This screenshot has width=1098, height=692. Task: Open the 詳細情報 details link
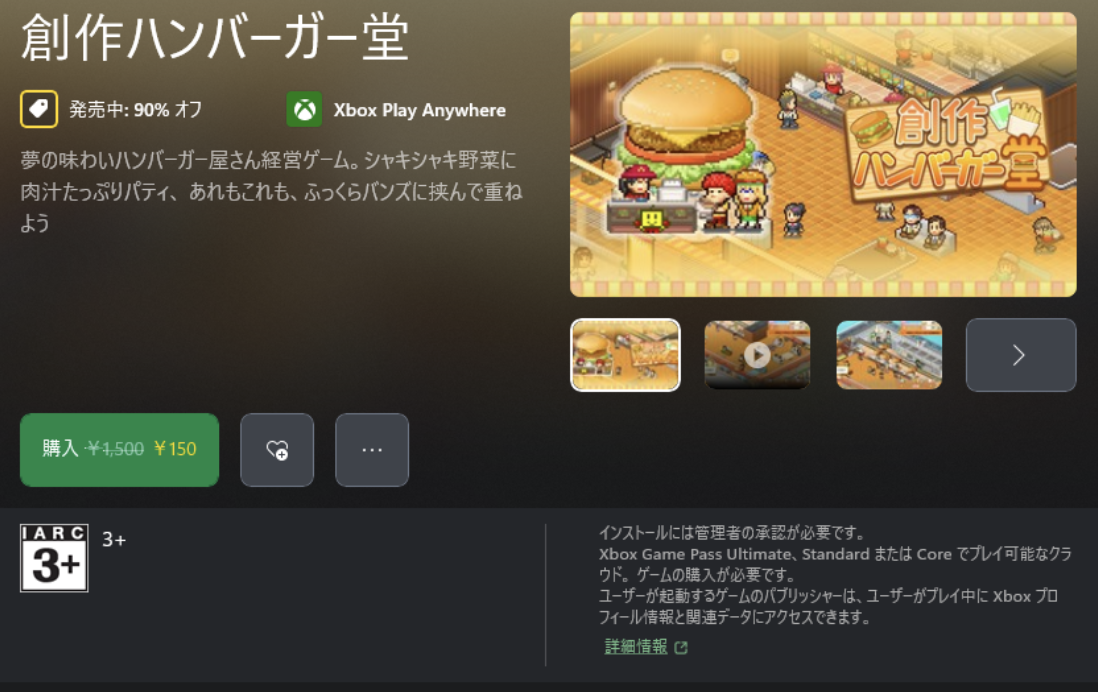636,646
